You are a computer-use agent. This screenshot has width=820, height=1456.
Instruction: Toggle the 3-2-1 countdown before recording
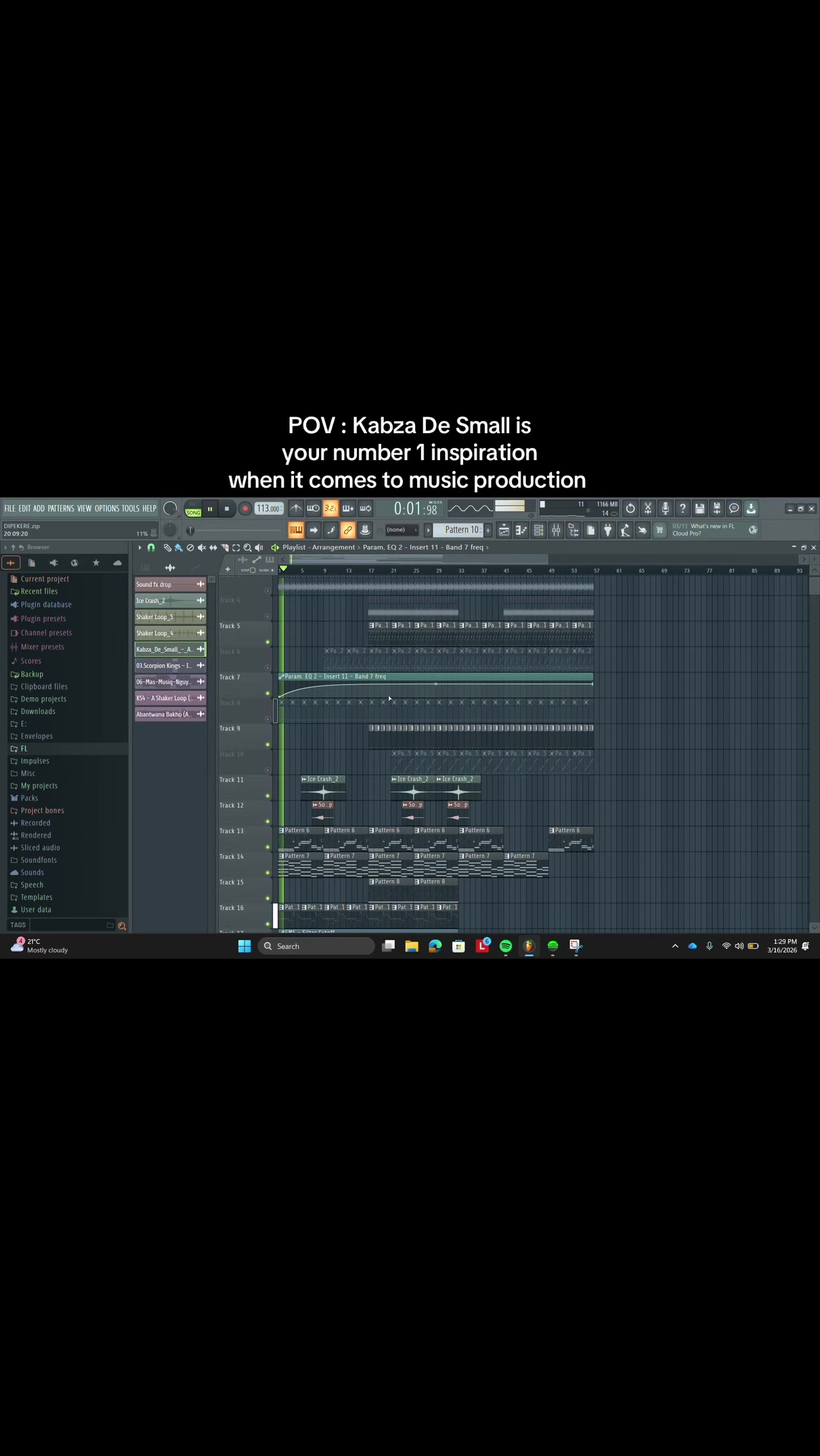(331, 509)
